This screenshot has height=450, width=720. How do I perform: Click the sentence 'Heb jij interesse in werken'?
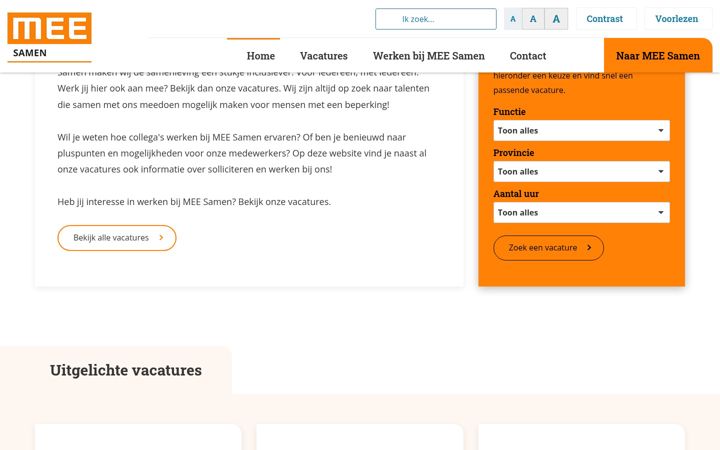tap(194, 202)
